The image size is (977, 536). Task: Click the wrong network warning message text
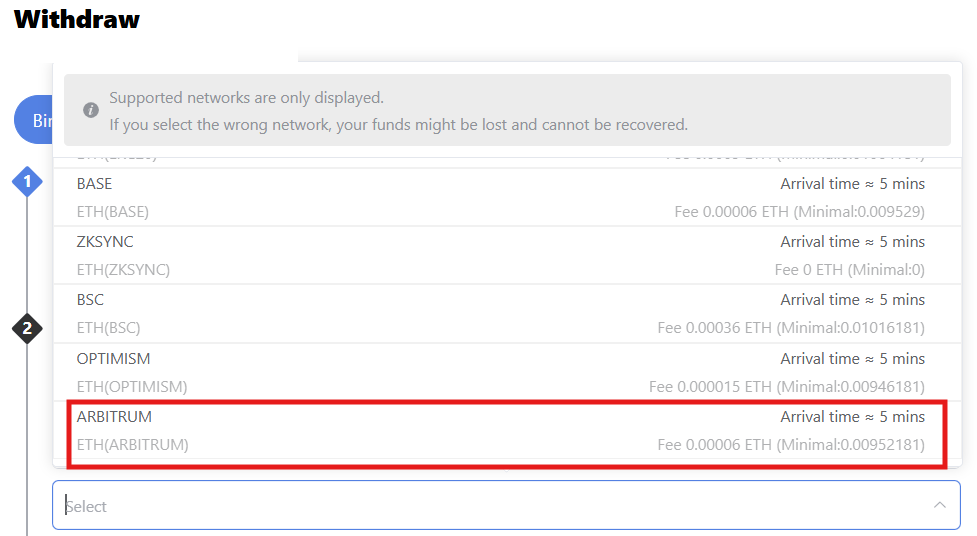pos(398,125)
